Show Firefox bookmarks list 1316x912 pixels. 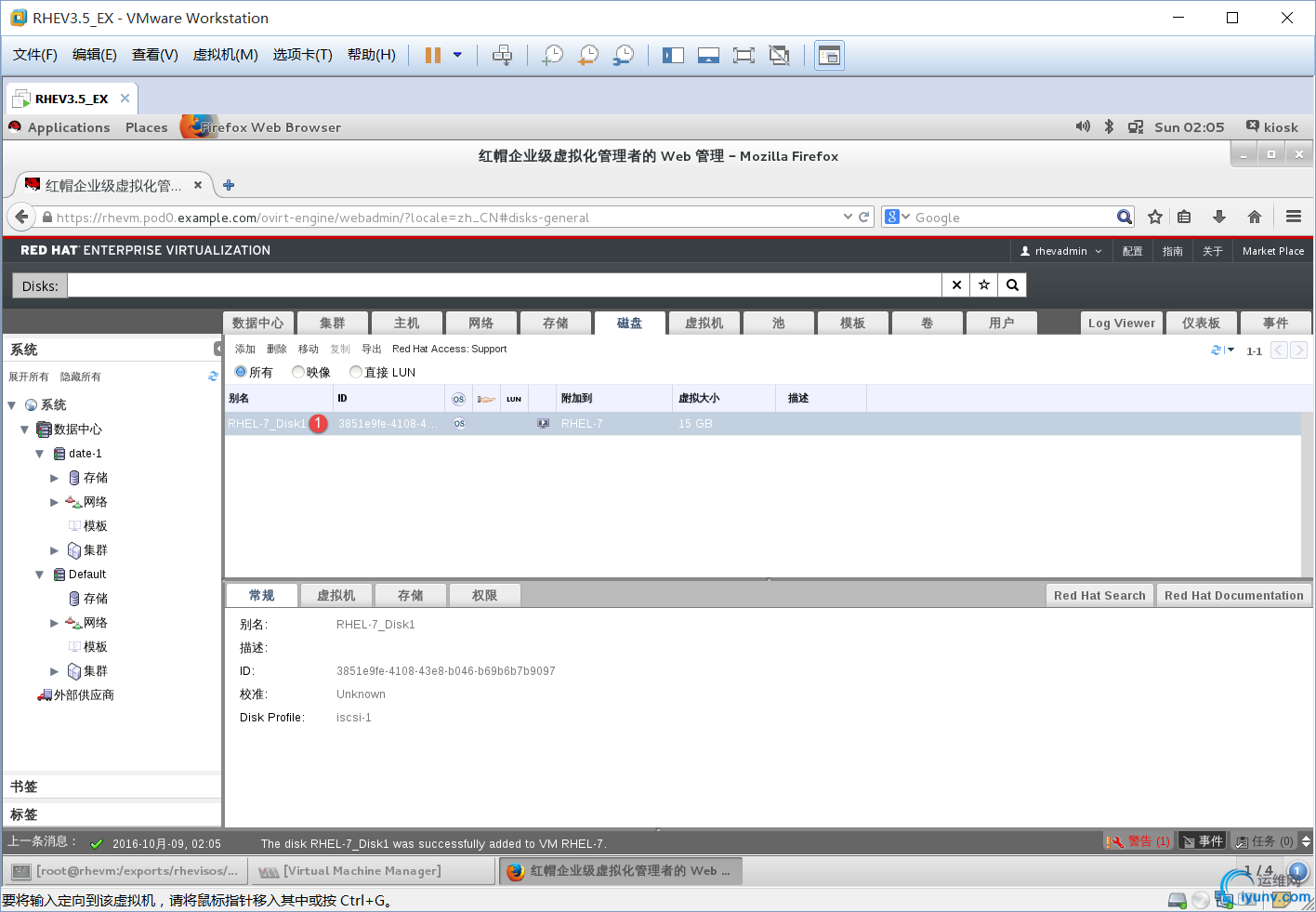[1184, 217]
